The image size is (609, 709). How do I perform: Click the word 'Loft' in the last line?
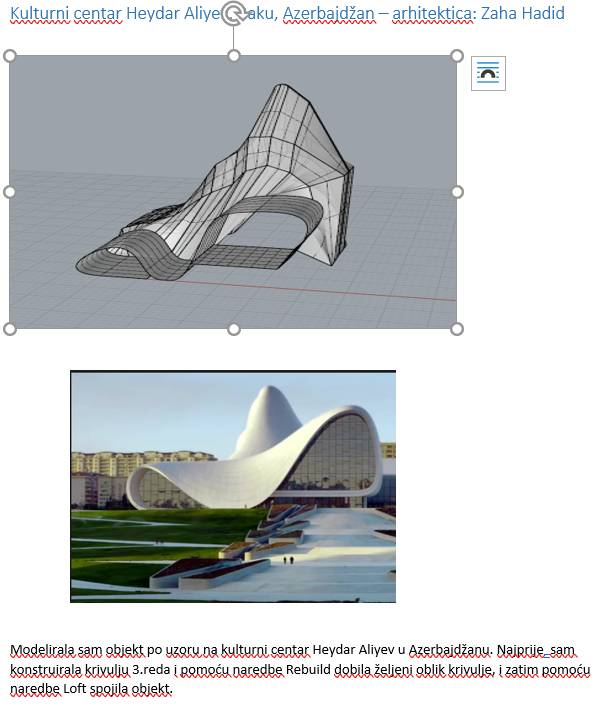click(x=75, y=689)
